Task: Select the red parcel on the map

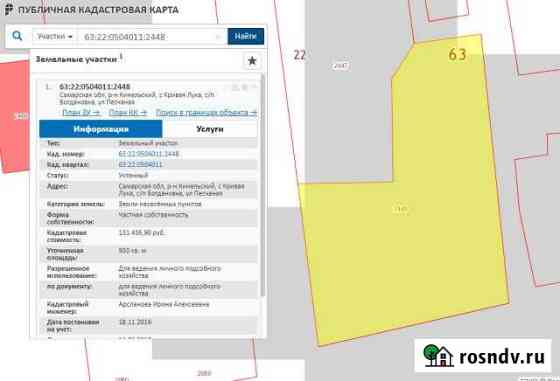Action: click(x=14, y=116)
